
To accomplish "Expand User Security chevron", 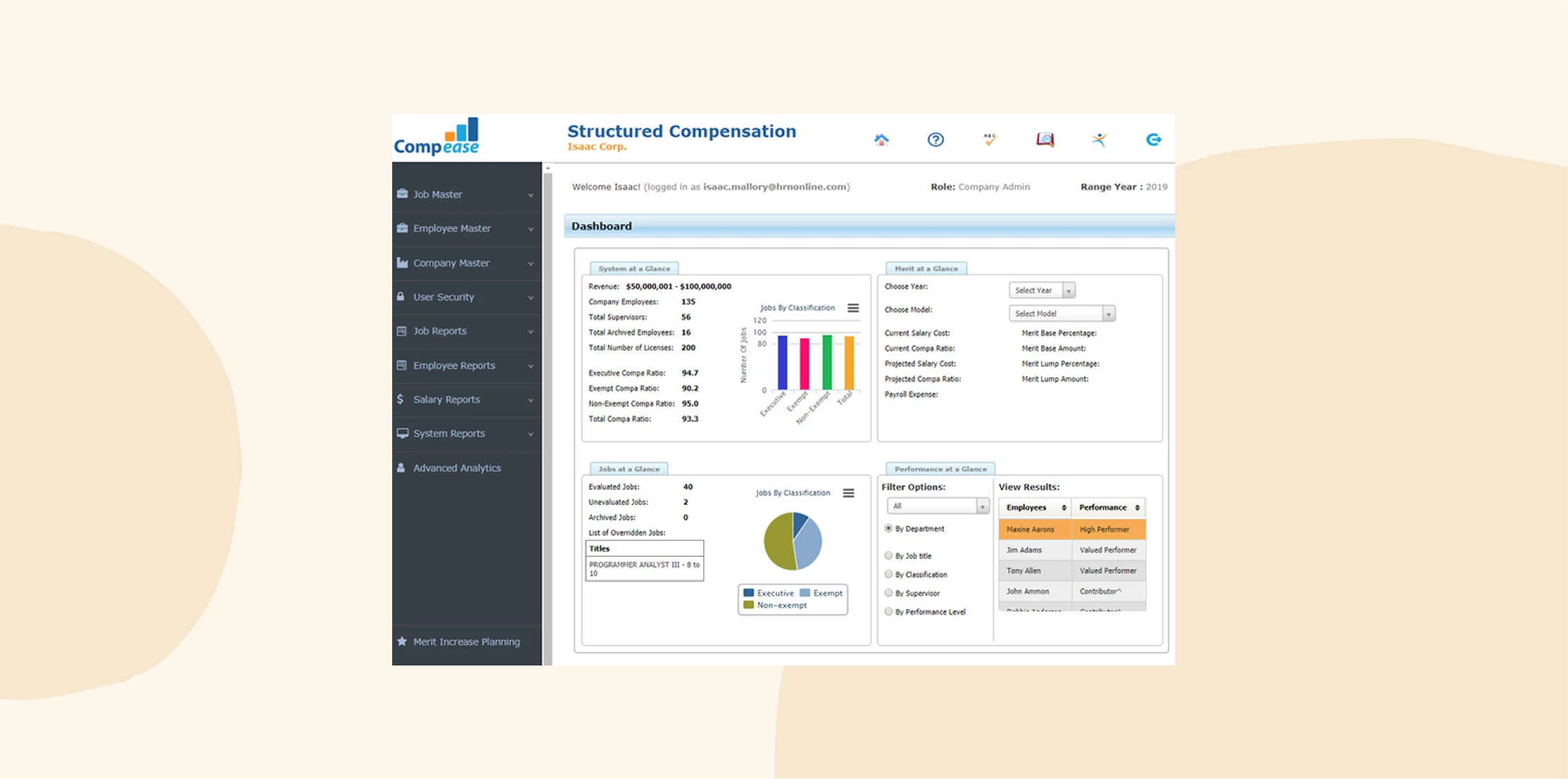I will pos(530,298).
